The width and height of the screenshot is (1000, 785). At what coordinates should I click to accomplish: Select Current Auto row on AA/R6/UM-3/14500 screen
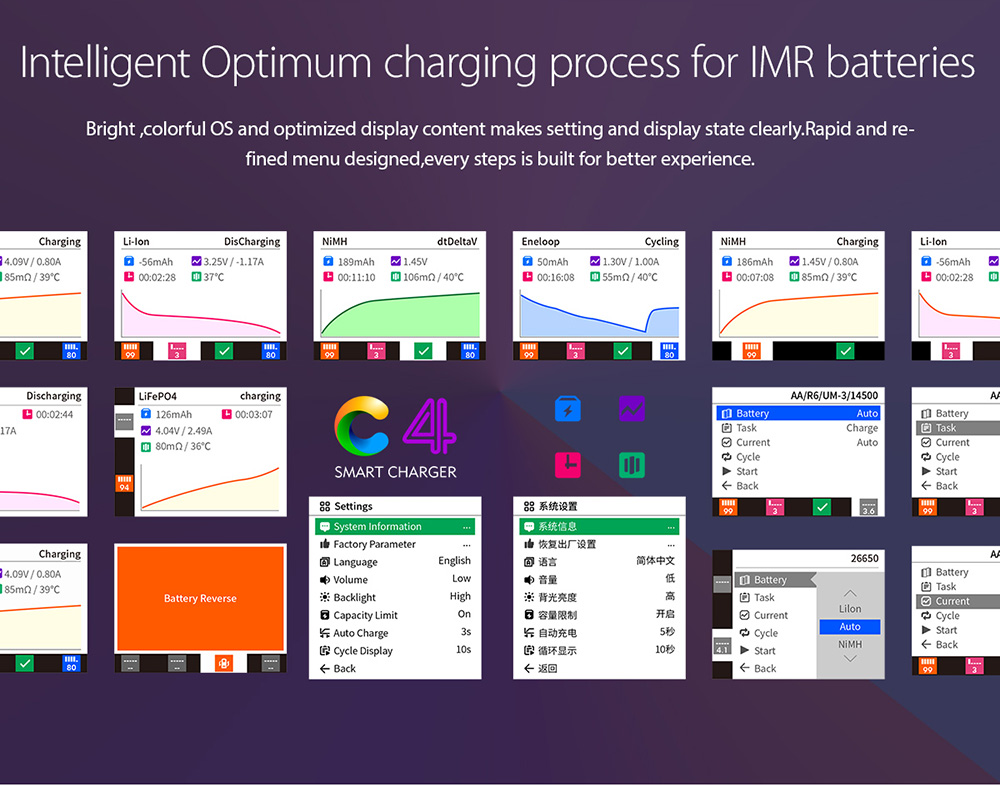click(x=798, y=443)
